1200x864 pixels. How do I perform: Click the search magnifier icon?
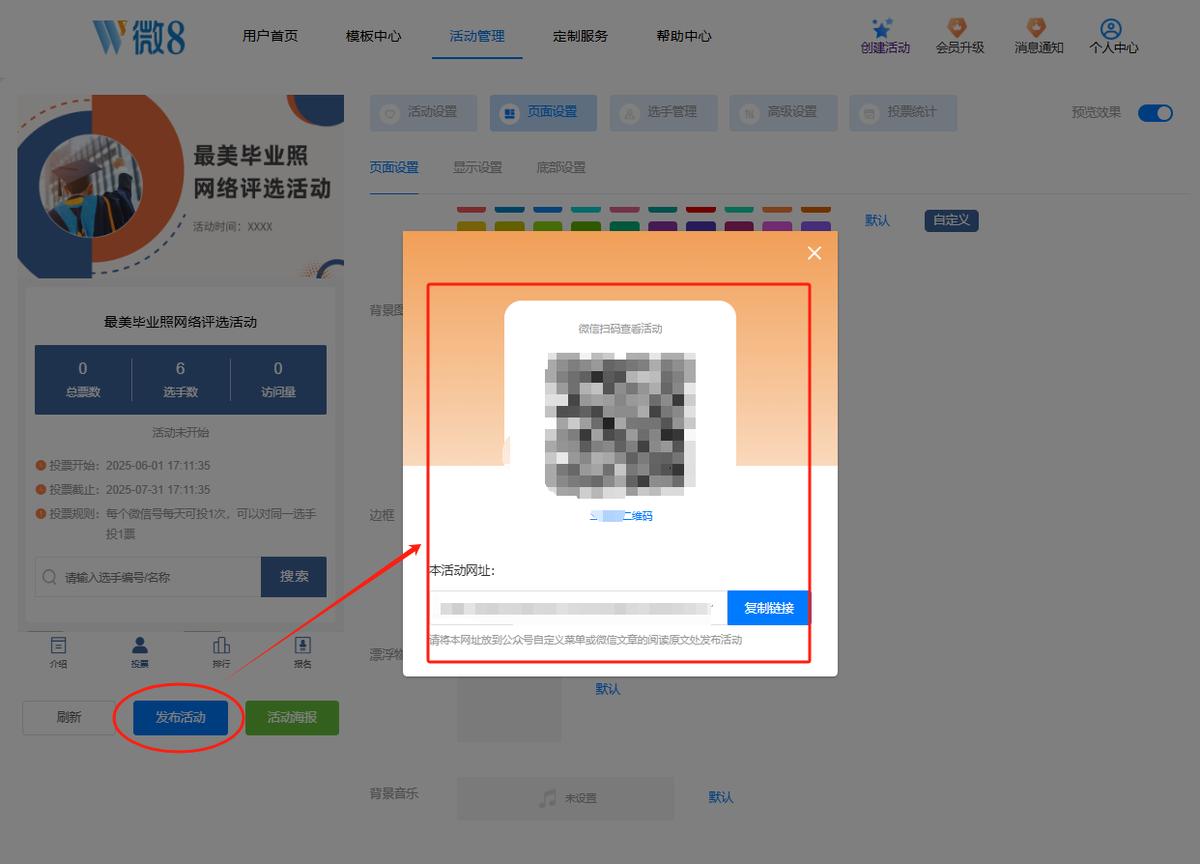pos(49,577)
